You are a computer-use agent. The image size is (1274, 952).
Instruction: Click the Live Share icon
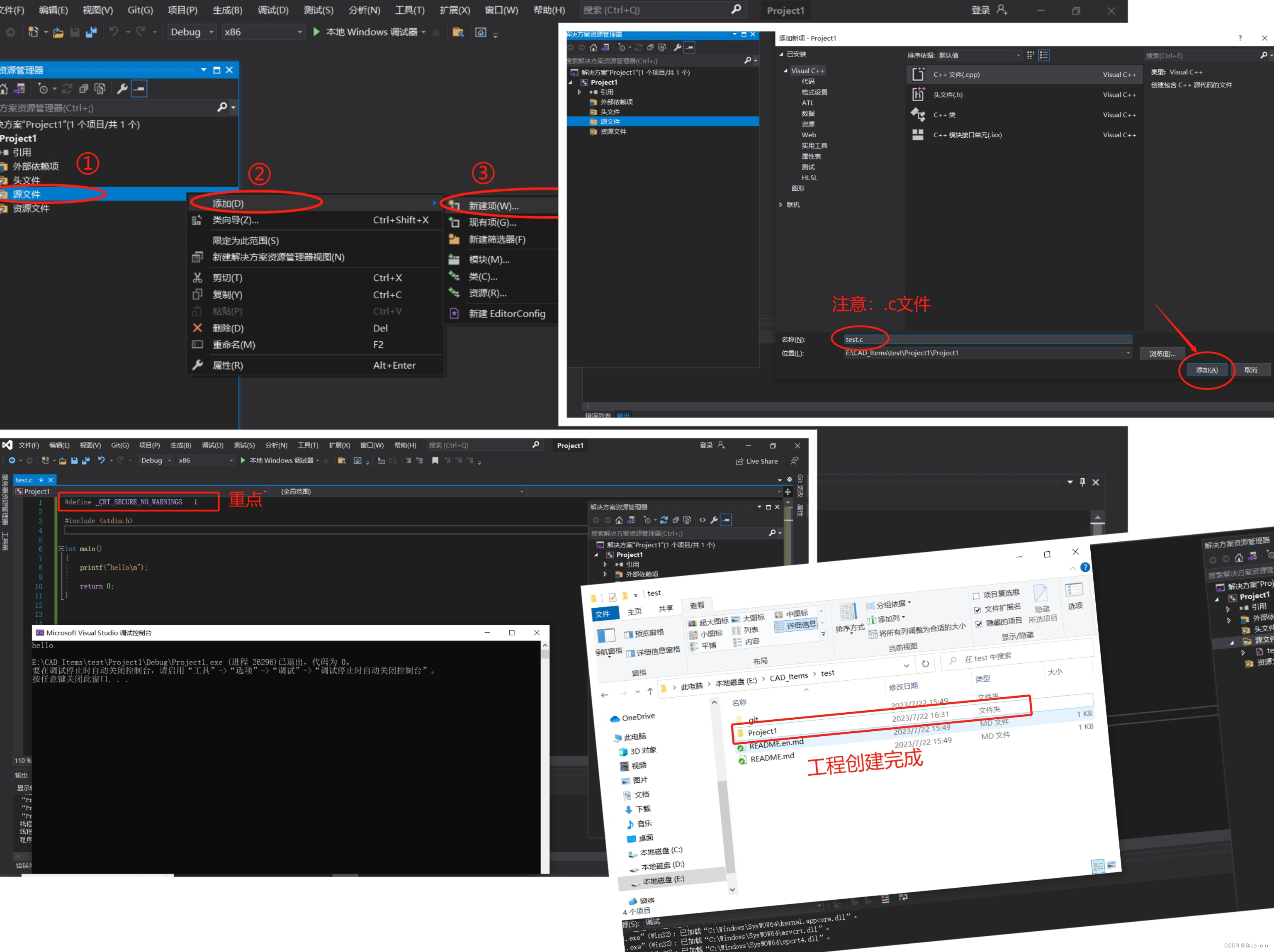(x=739, y=461)
